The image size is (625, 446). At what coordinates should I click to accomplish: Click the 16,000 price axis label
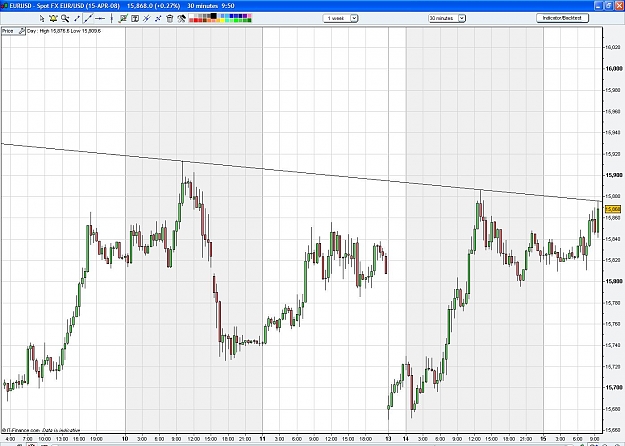613,69
